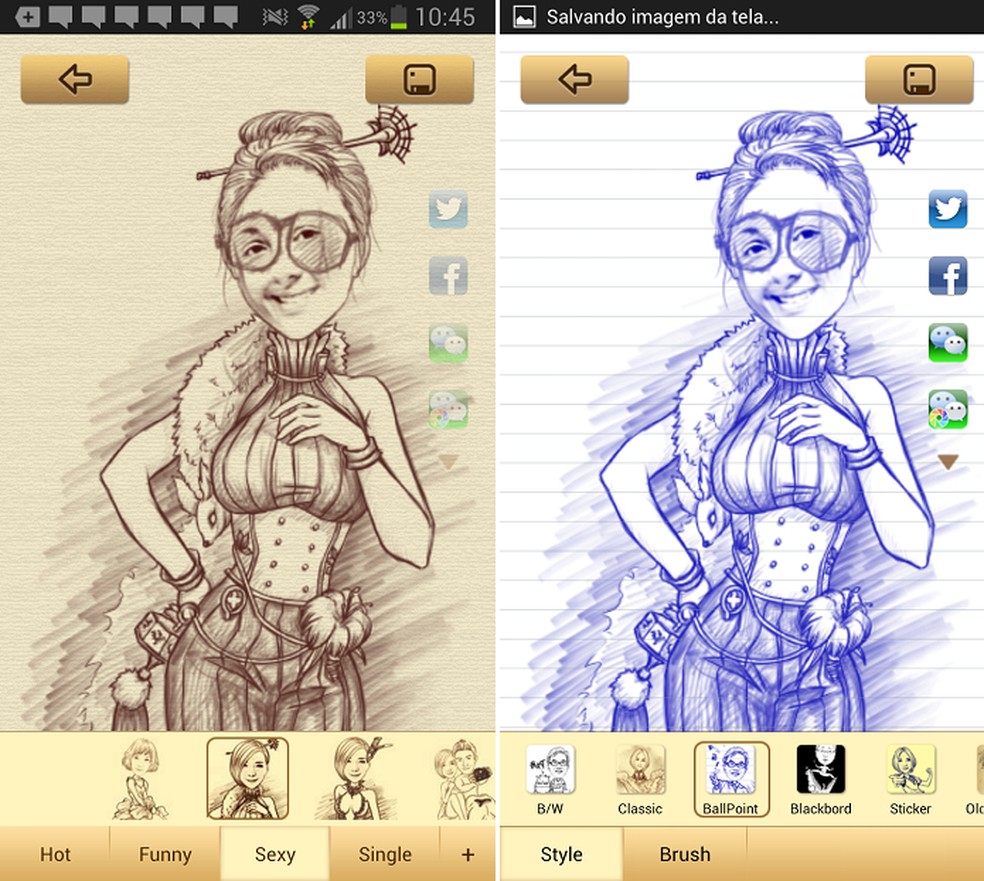Tap plus to add more categories
984x881 pixels.
[468, 854]
